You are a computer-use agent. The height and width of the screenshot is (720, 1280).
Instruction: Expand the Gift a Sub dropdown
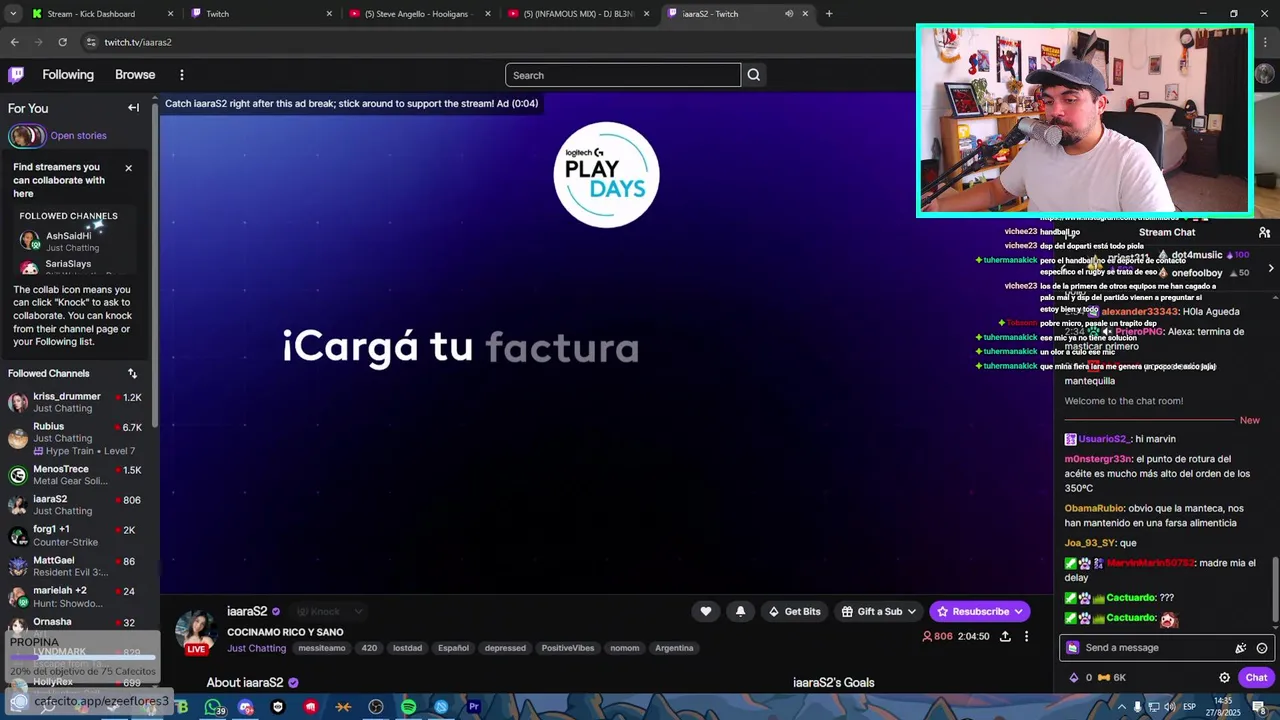911,611
